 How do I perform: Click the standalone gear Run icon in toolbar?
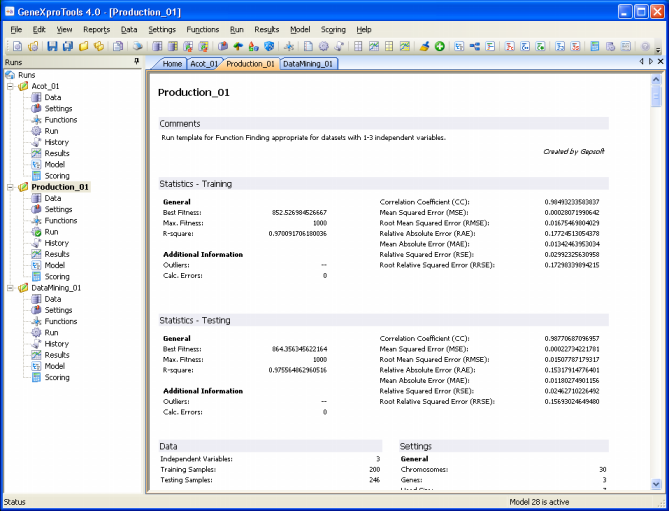click(324, 46)
